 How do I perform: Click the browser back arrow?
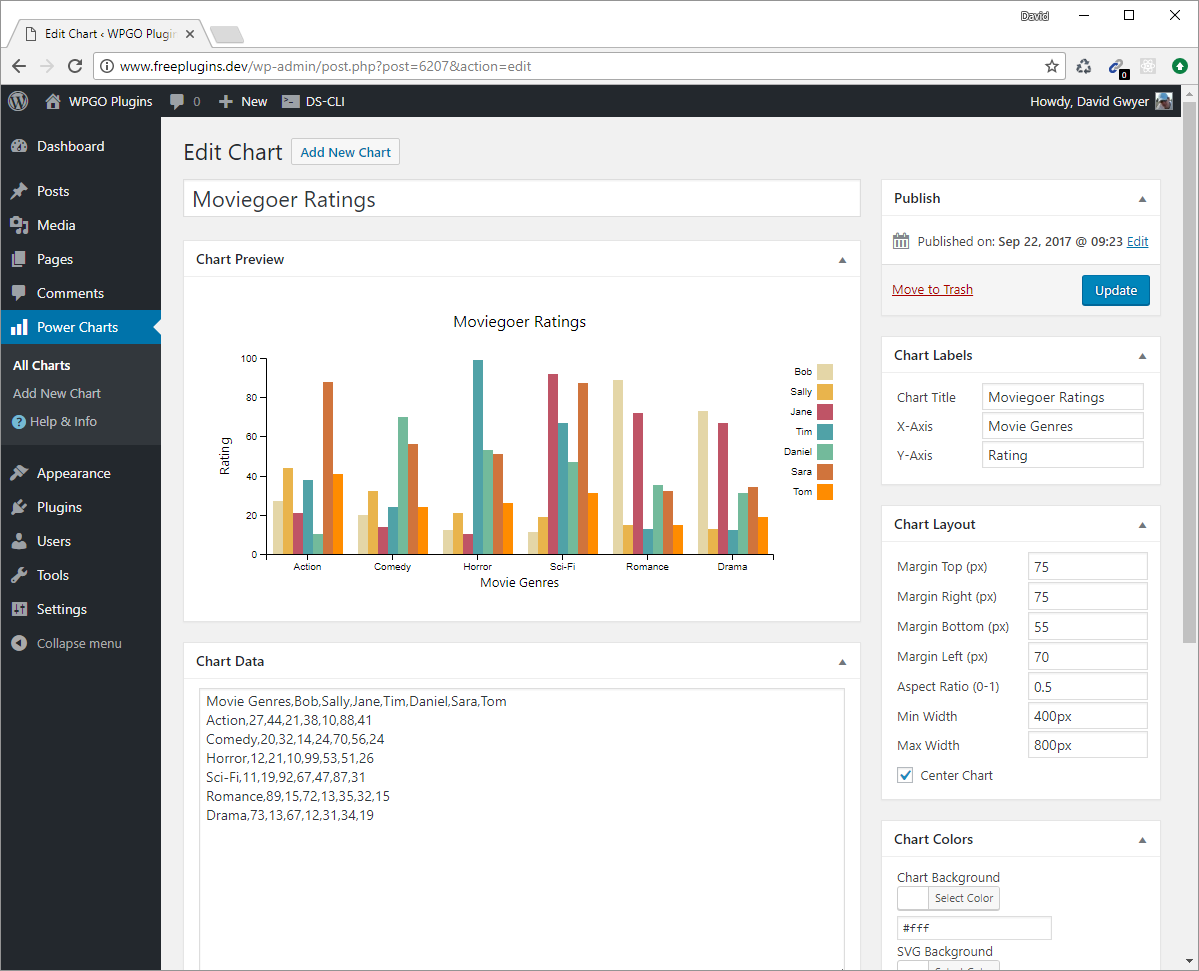[19, 66]
